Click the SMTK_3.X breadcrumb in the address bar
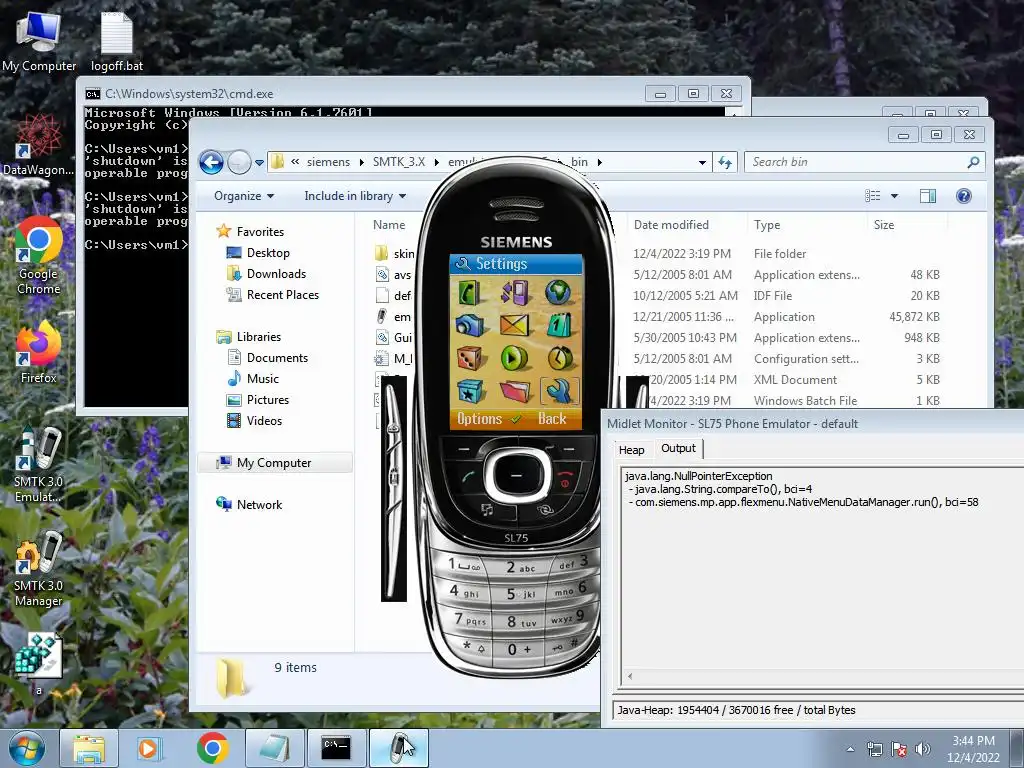The height and width of the screenshot is (768, 1024). (398, 162)
